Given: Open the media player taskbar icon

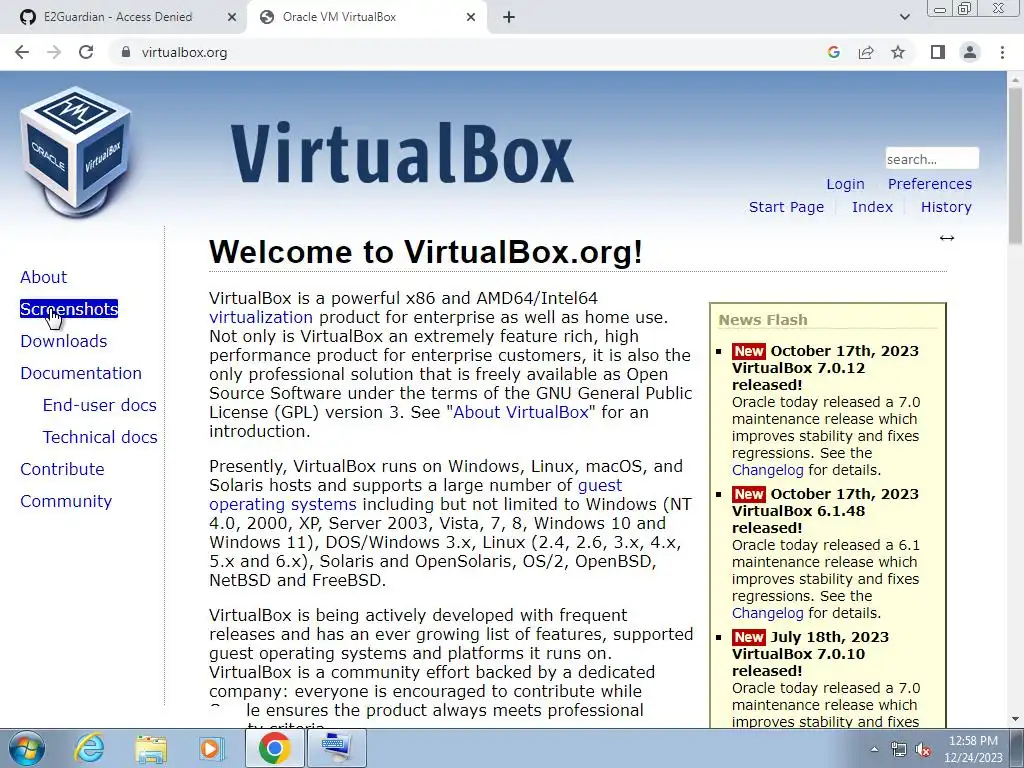Looking at the screenshot, I should [212, 748].
